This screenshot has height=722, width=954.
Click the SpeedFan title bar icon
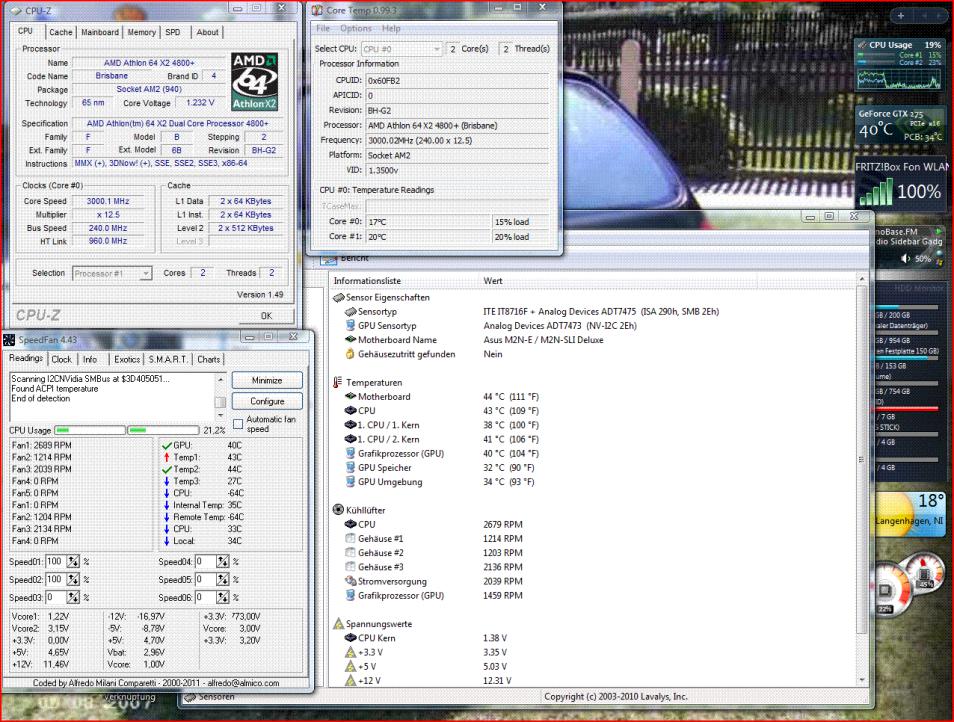coord(9,339)
